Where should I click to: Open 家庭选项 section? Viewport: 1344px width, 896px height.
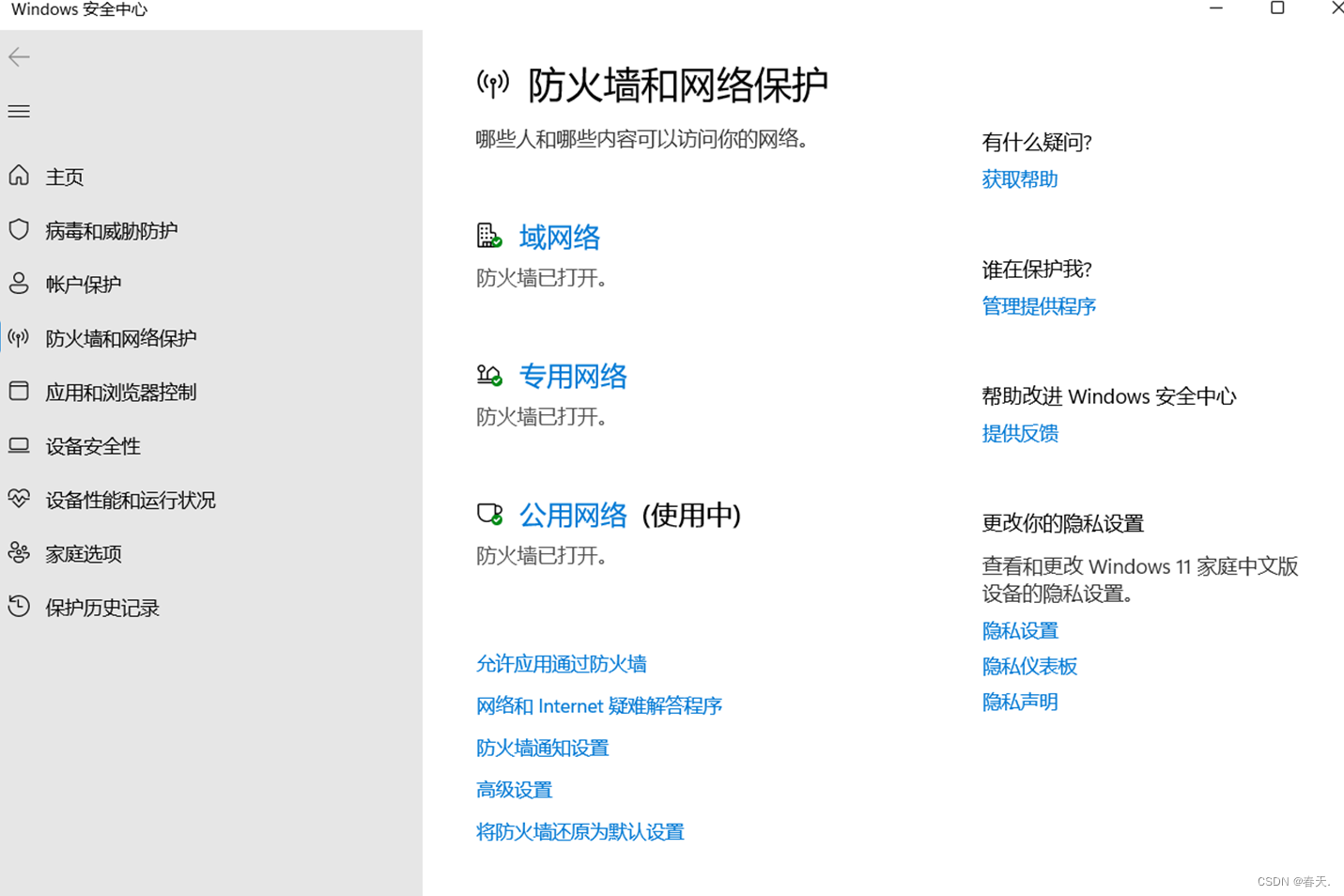[84, 554]
